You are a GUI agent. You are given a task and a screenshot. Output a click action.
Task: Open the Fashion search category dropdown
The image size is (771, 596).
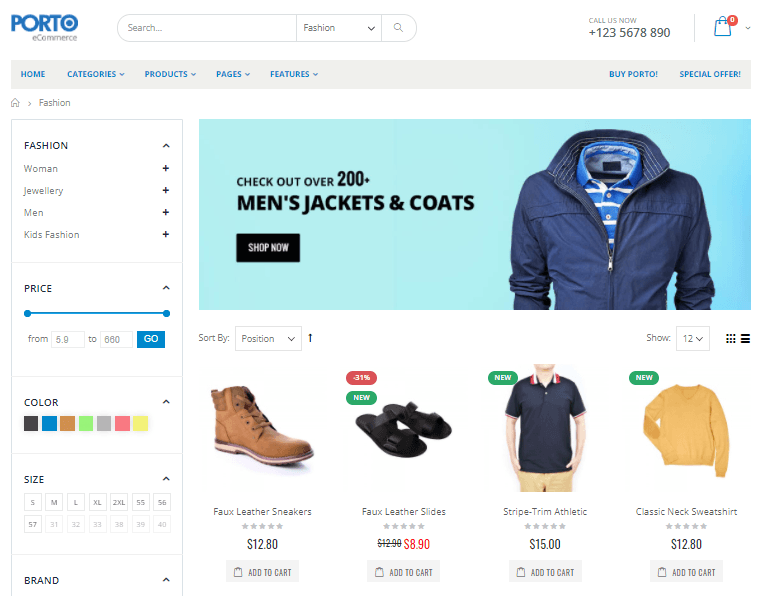(x=339, y=28)
